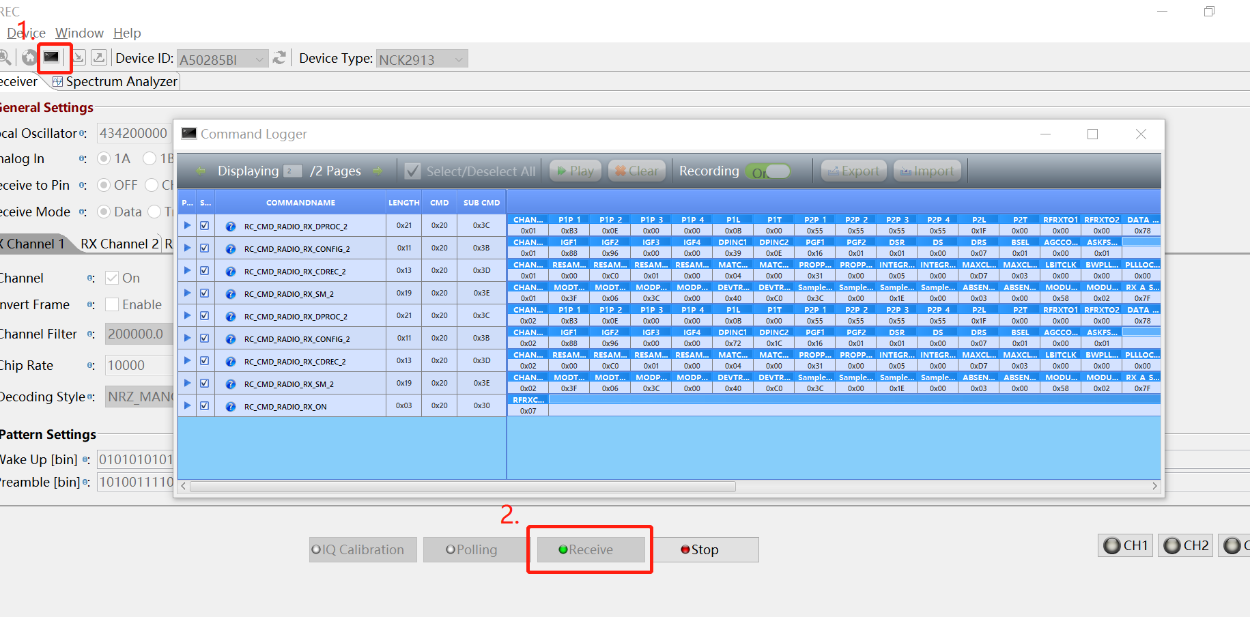Go to next page using green arrow

pyautogui.click(x=377, y=171)
